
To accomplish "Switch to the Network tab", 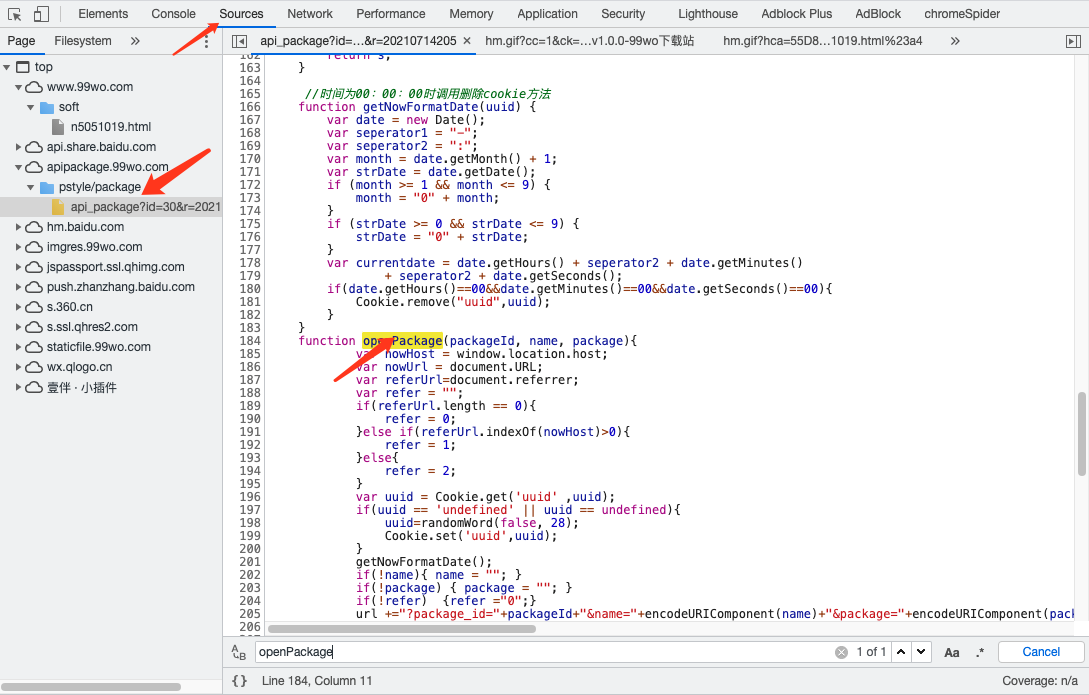I will coord(310,14).
